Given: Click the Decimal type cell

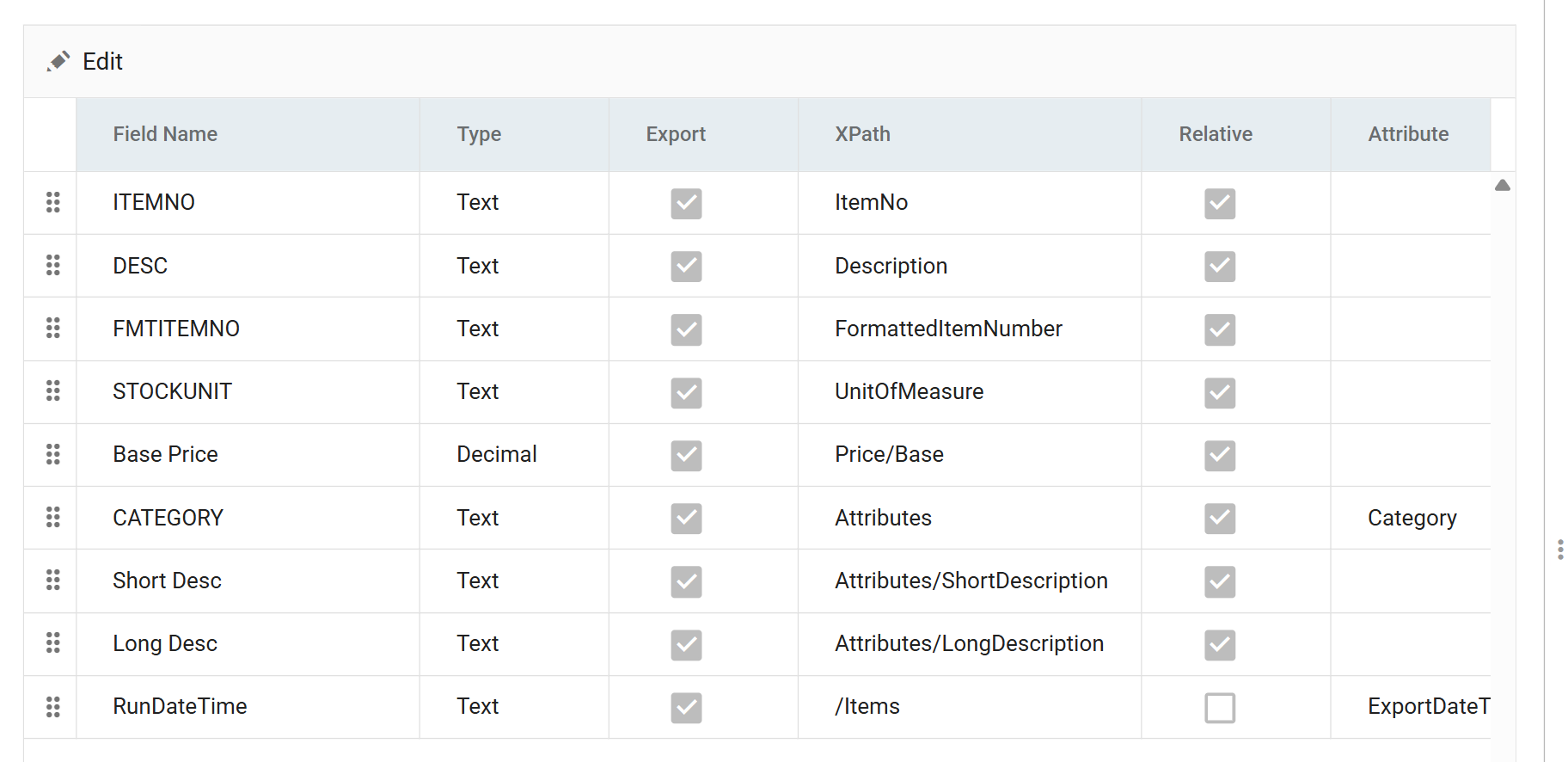Looking at the screenshot, I should coord(514,455).
